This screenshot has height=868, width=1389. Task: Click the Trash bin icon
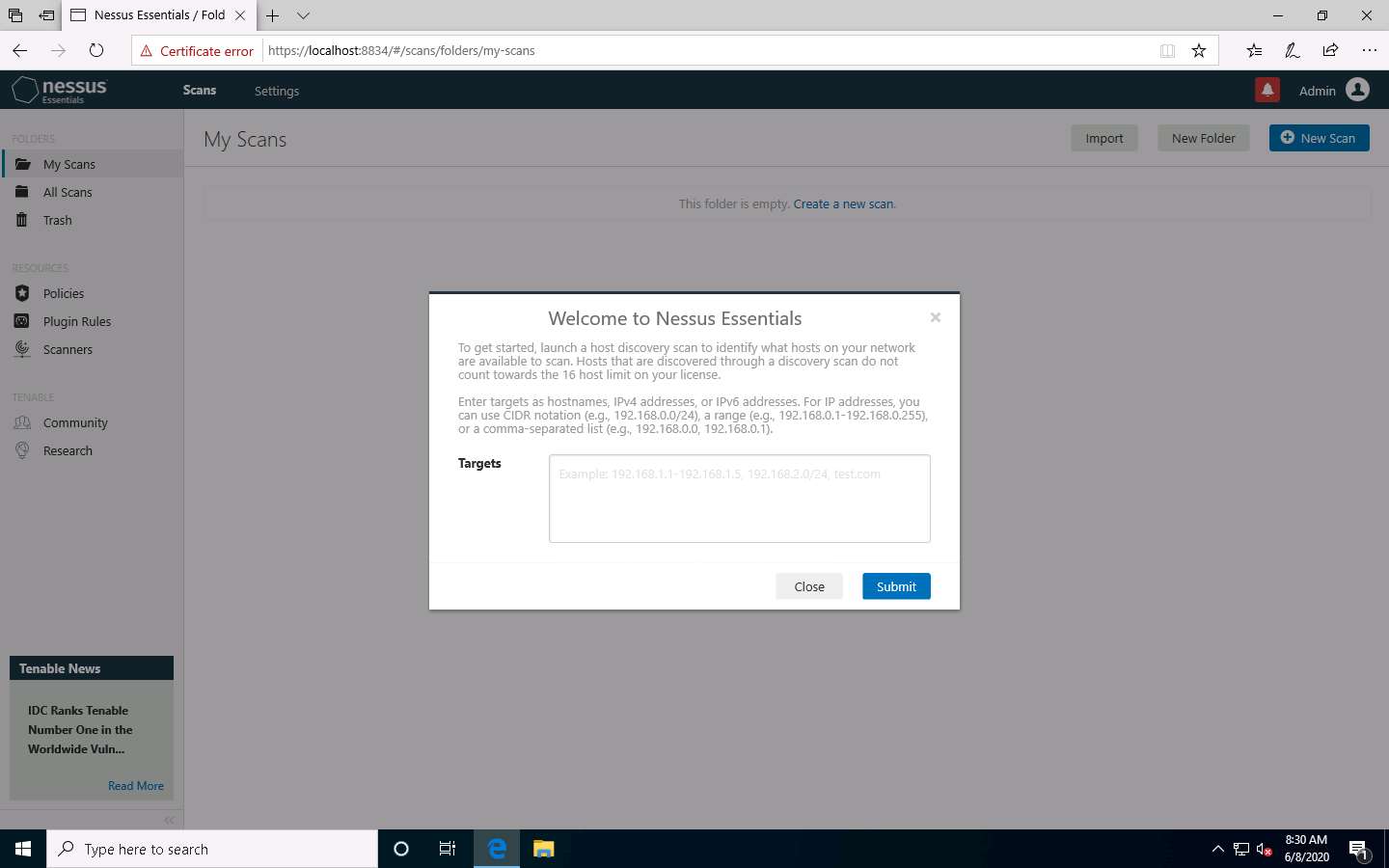tap(22, 220)
